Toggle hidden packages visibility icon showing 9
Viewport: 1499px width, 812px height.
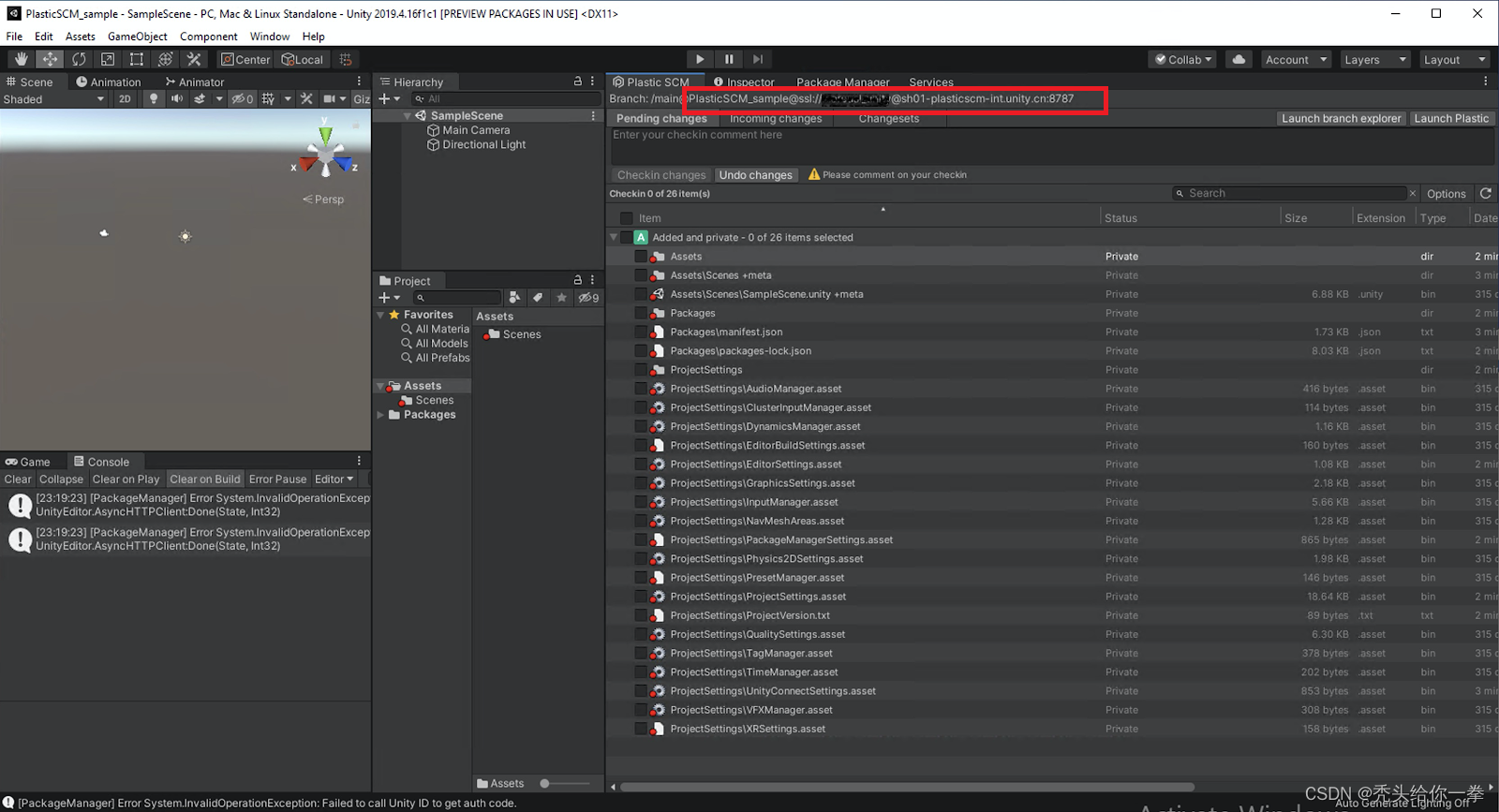coord(588,298)
